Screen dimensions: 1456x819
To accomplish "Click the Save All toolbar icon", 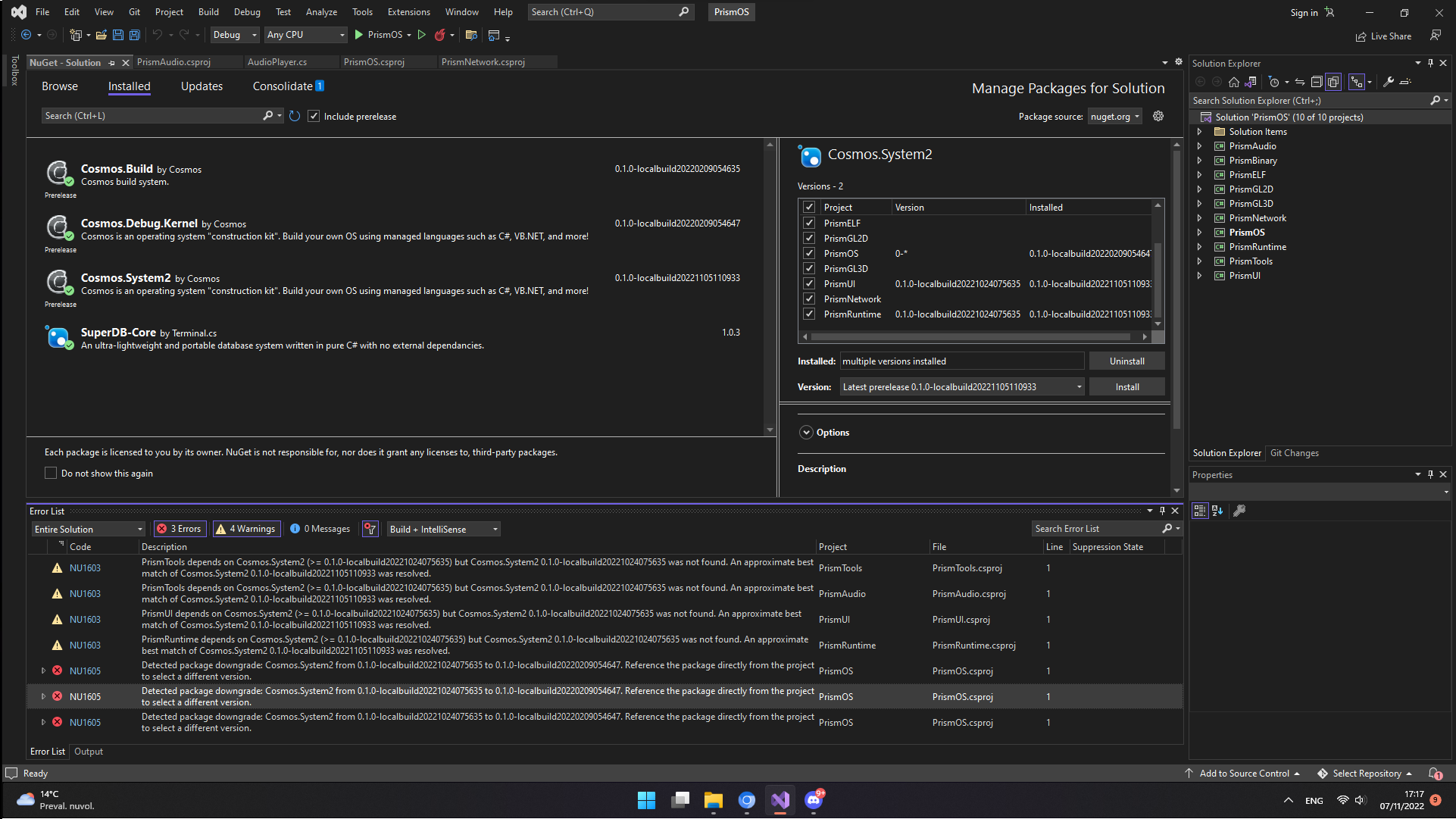I will 135,35.
